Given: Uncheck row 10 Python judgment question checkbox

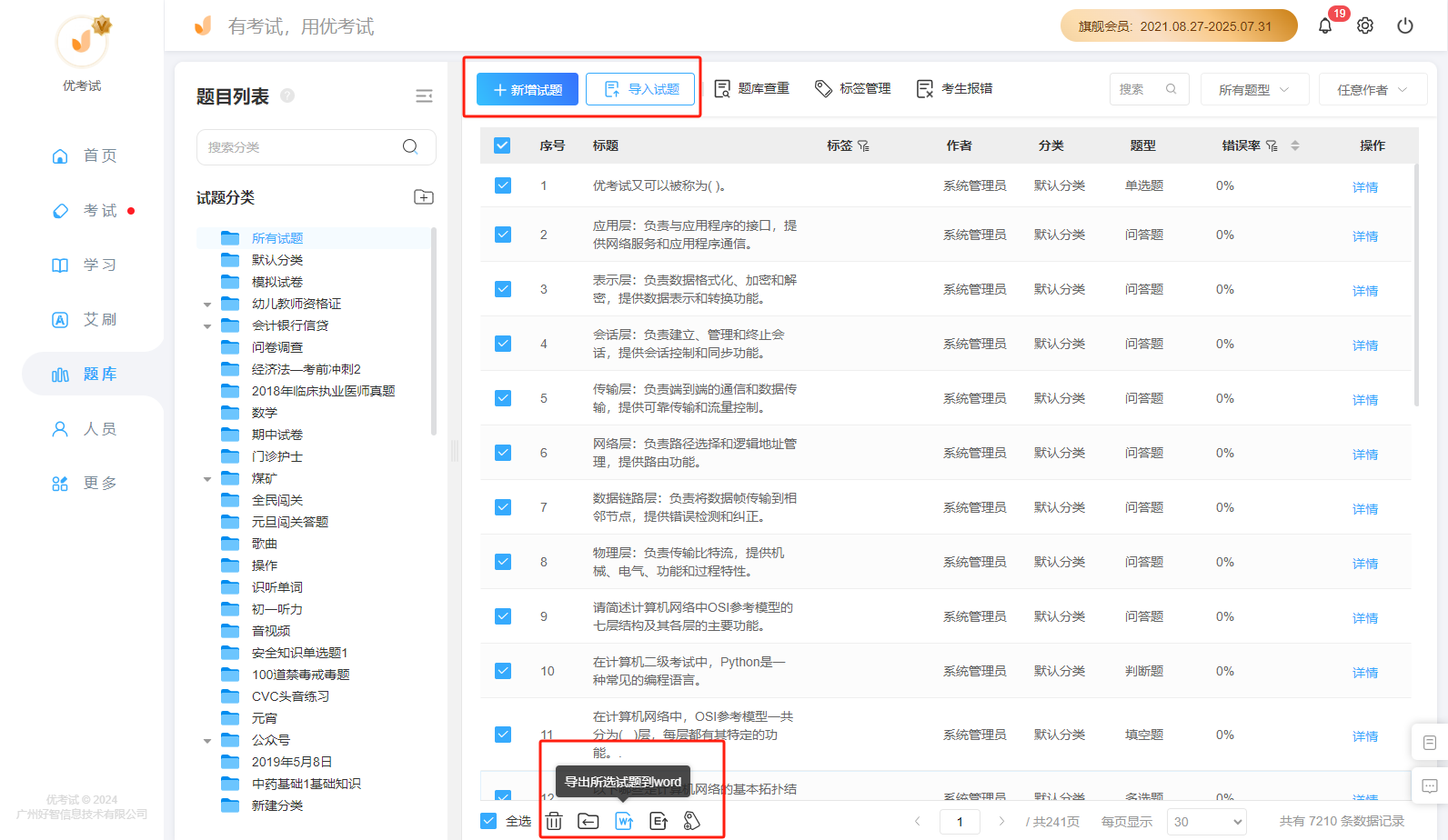Looking at the screenshot, I should click(503, 671).
